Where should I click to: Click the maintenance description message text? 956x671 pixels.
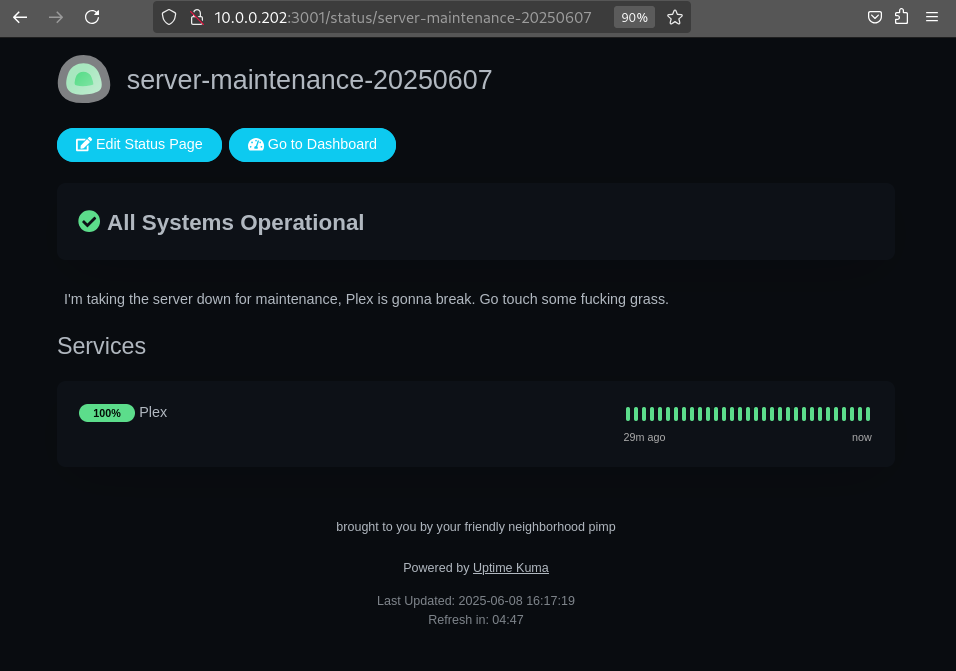[x=366, y=299]
